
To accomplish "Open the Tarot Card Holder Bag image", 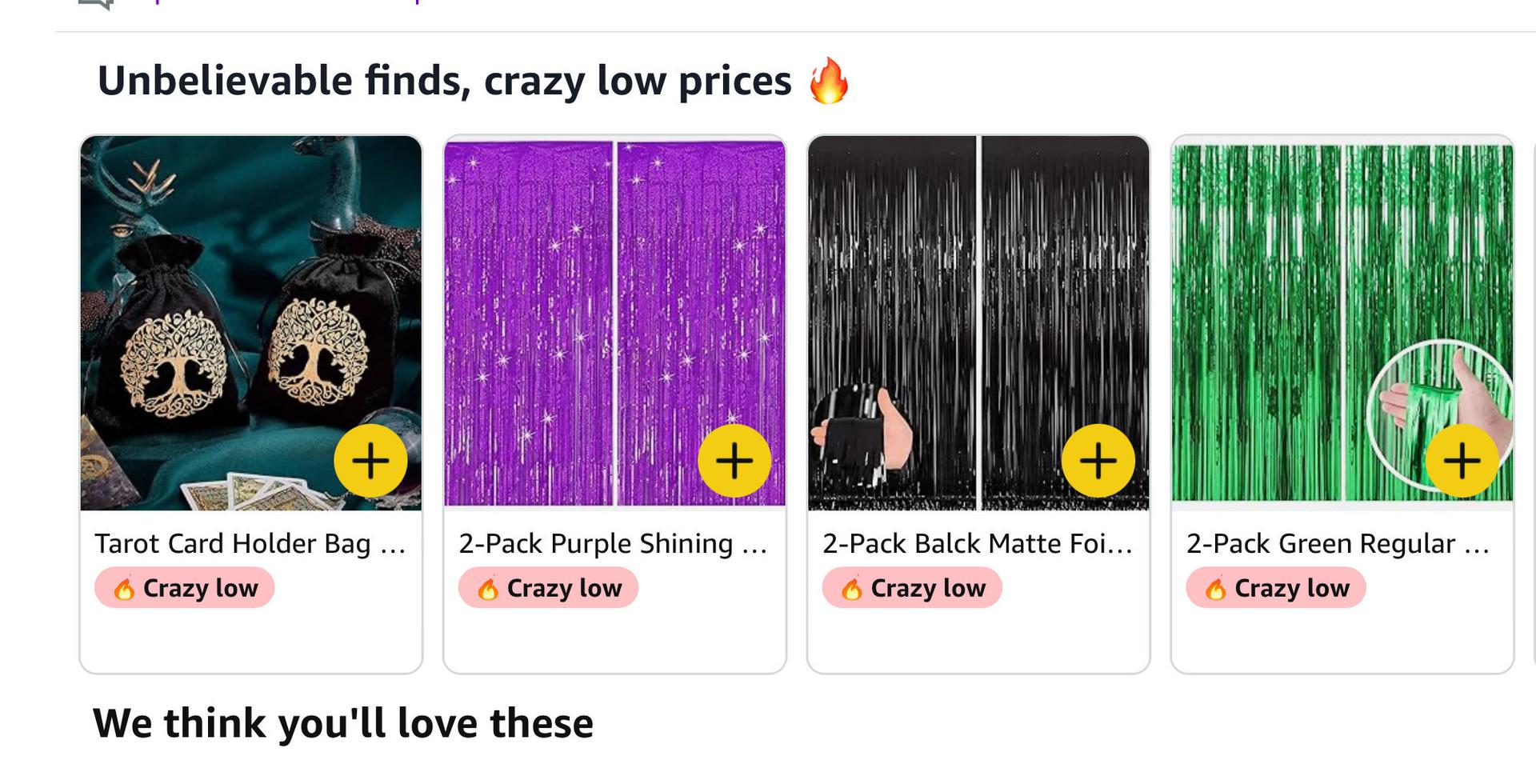I will pos(251,323).
